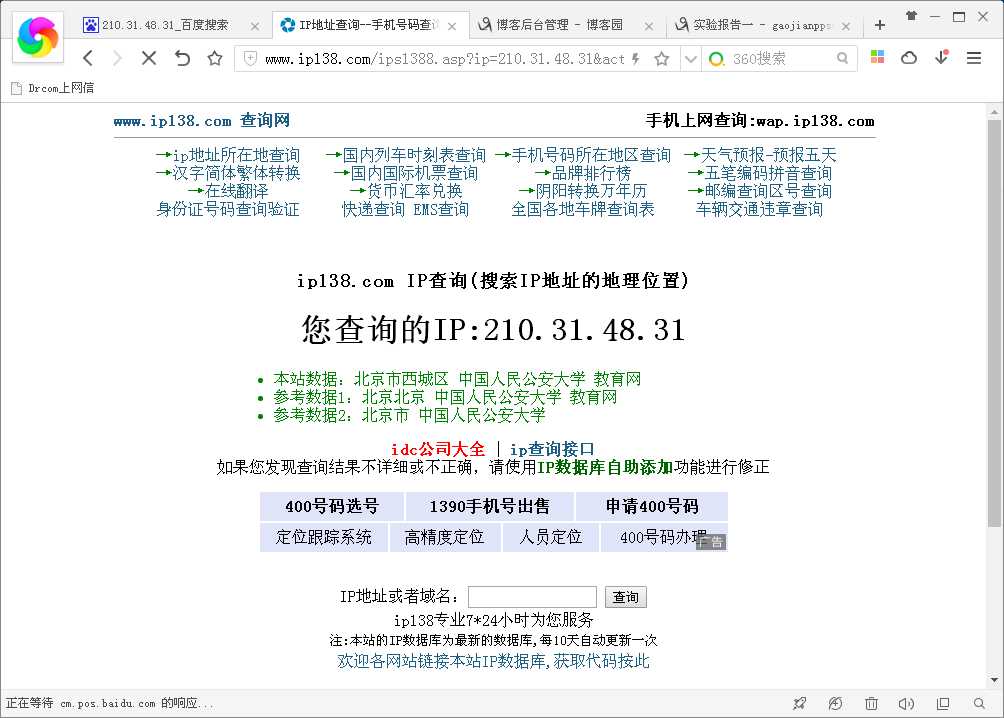The height and width of the screenshot is (718, 1004).
Task: Click the undo-close restore page icon
Action: 182,59
